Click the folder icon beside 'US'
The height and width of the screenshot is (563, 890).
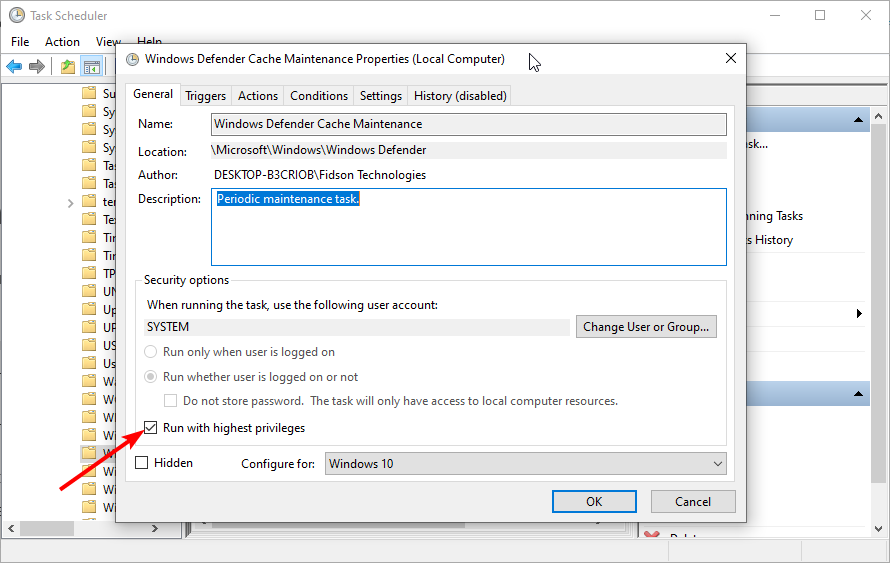[89, 344]
